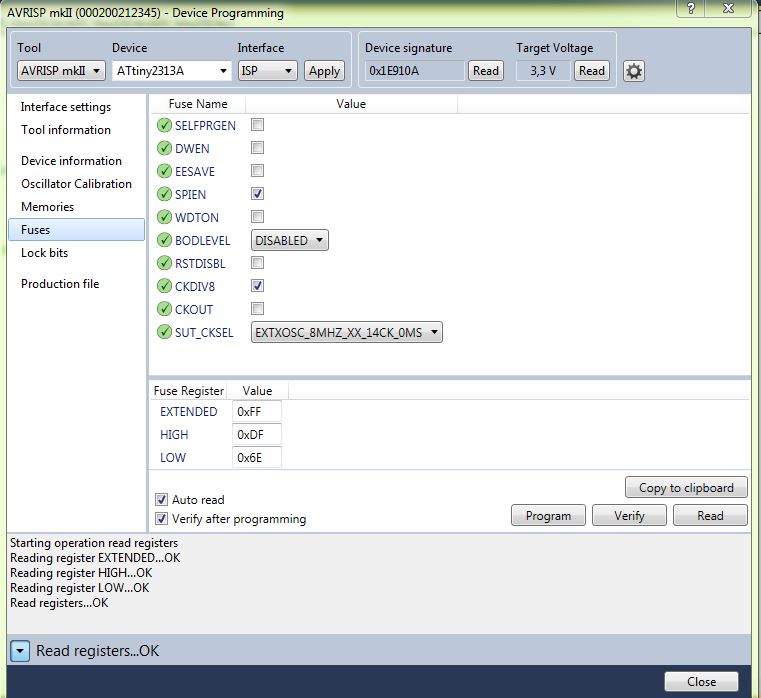This screenshot has width=761, height=698.
Task: Read the device signature
Action: 486,71
